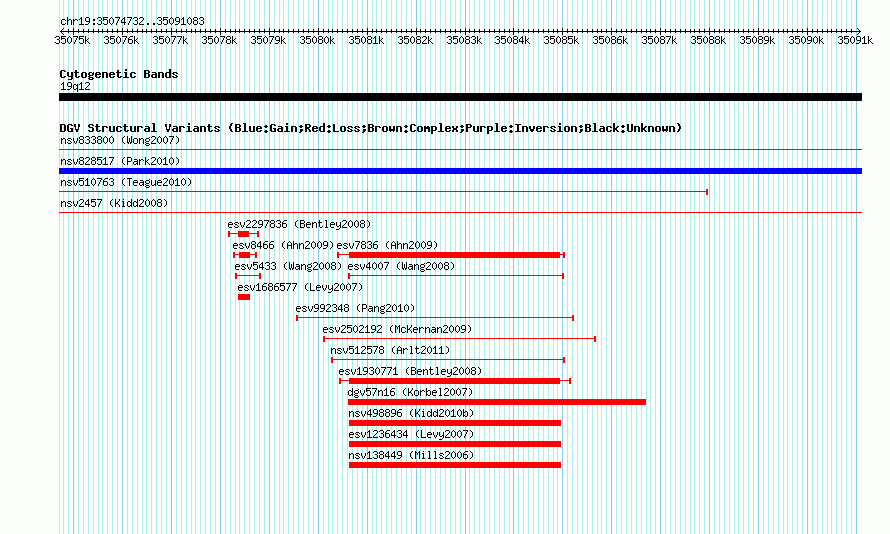Select variant nsv510763 (Teague2010) label

(x=126, y=182)
